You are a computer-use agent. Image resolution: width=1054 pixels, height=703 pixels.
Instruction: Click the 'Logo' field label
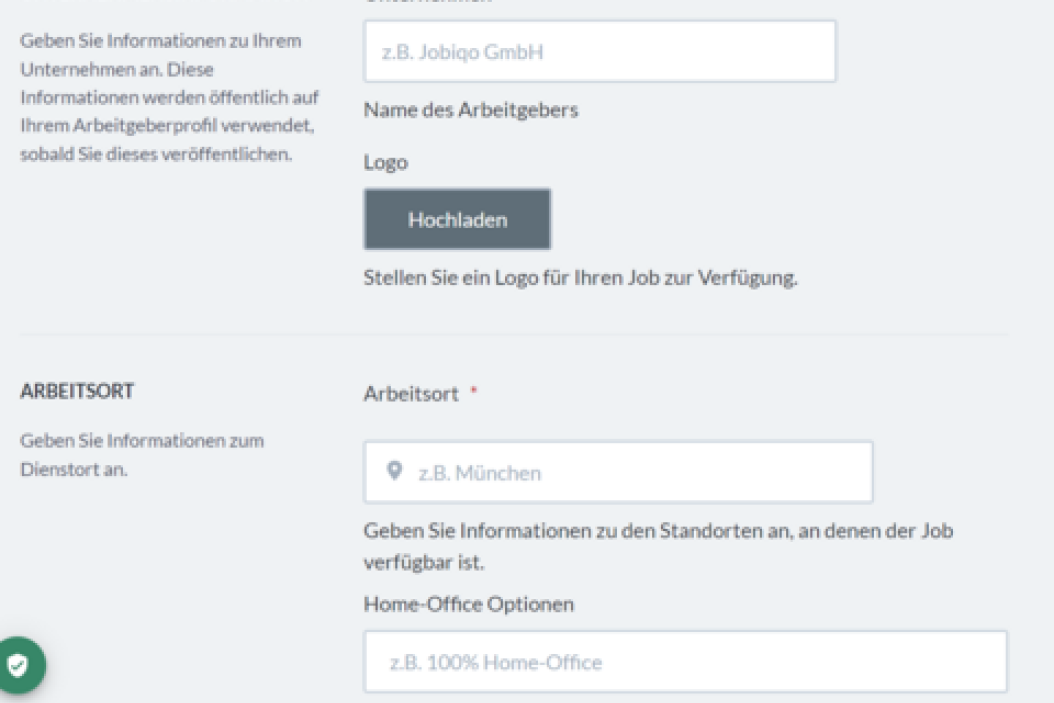point(386,163)
